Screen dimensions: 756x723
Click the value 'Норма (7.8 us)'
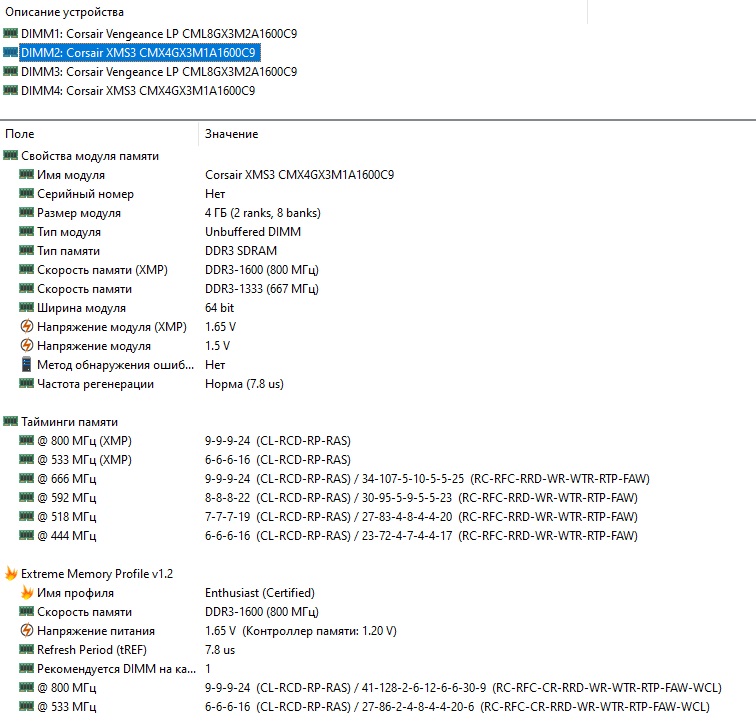coord(244,384)
